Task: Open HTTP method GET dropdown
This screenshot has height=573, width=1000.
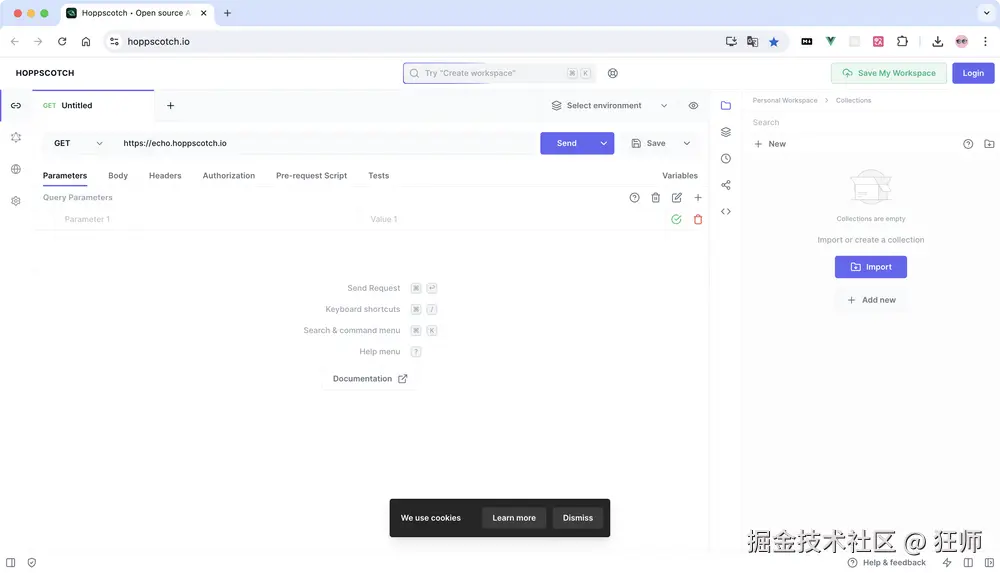Action: point(78,144)
